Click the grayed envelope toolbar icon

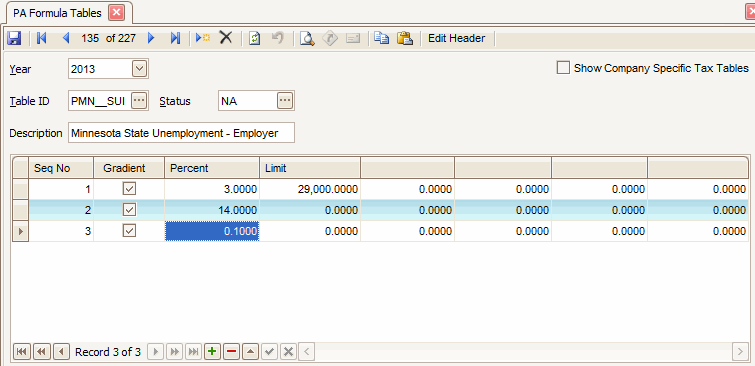[353, 38]
